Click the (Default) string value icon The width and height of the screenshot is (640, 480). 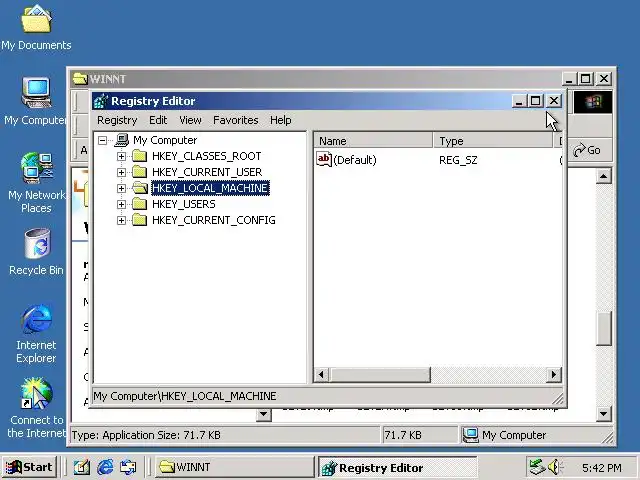coord(324,159)
